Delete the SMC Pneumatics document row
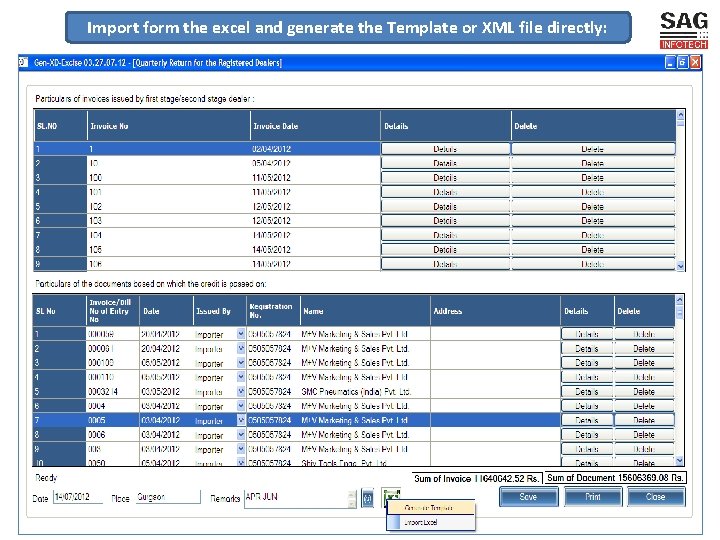Viewport: 720px width, 540px height. 644,392
